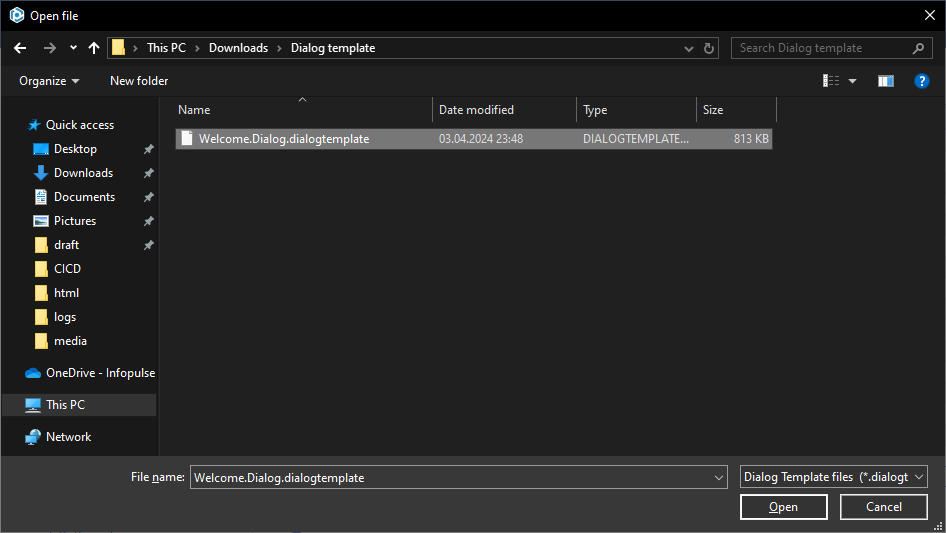Open the Organize menu
Viewport: 946px width, 533px height.
(49, 81)
